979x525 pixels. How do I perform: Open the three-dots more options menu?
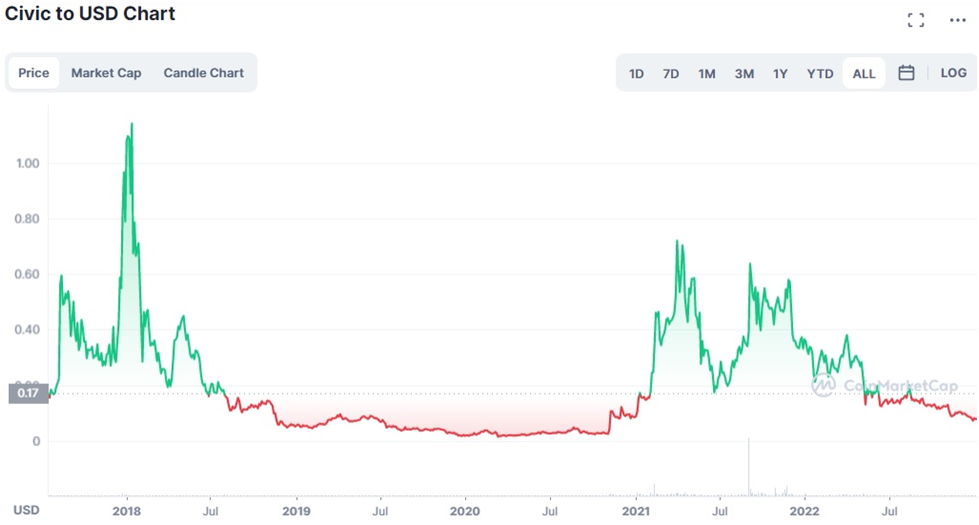(x=957, y=21)
